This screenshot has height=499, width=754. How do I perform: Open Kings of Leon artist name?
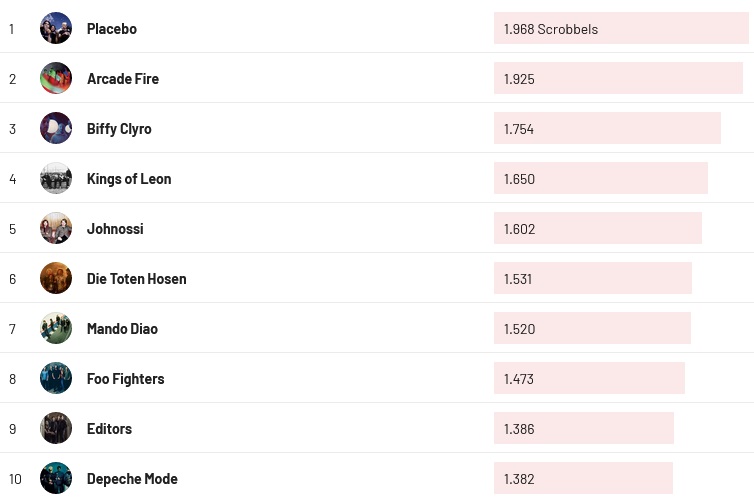129,179
